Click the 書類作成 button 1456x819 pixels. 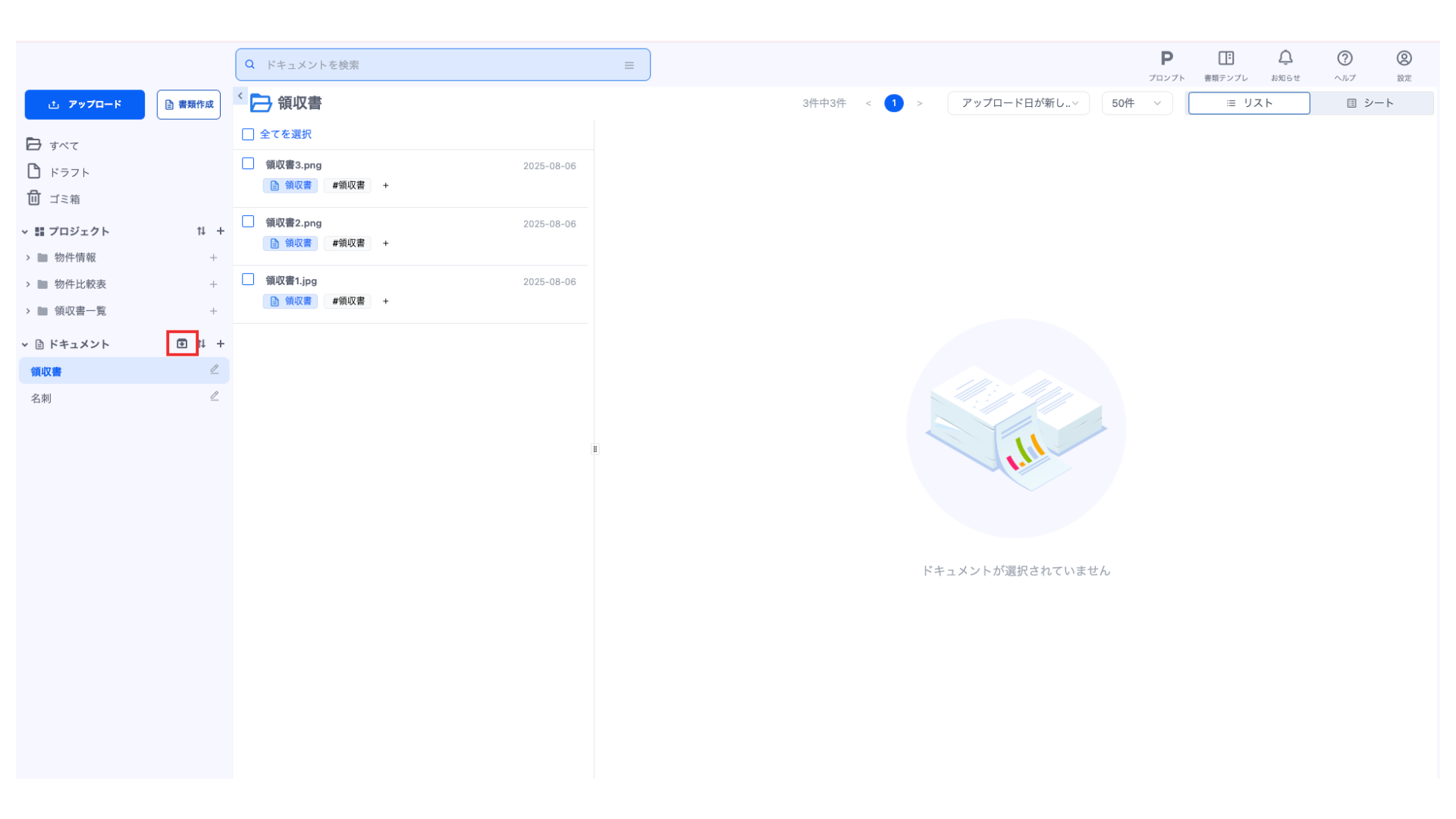pyautogui.click(x=189, y=105)
